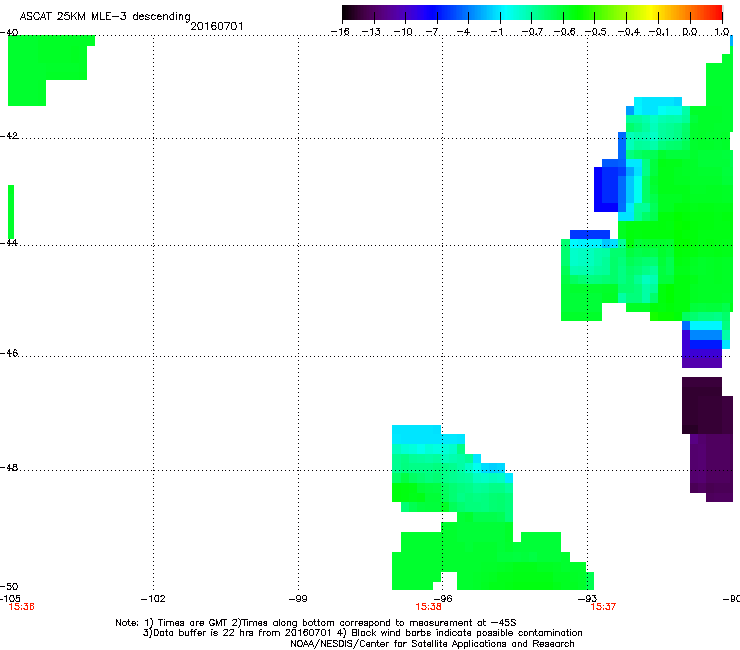Image resolution: width=740 pixels, height=650 pixels.
Task: Click the longitude label -99
Action: tap(298, 599)
